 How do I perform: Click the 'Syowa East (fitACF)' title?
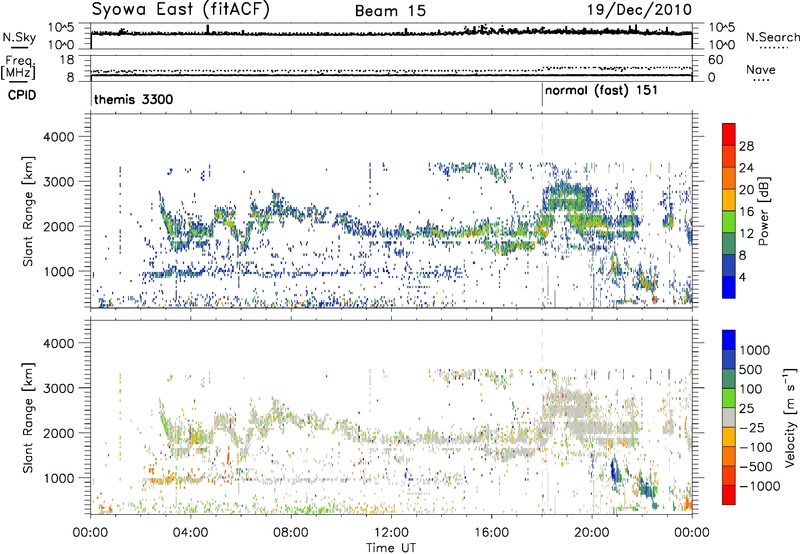tap(181, 10)
